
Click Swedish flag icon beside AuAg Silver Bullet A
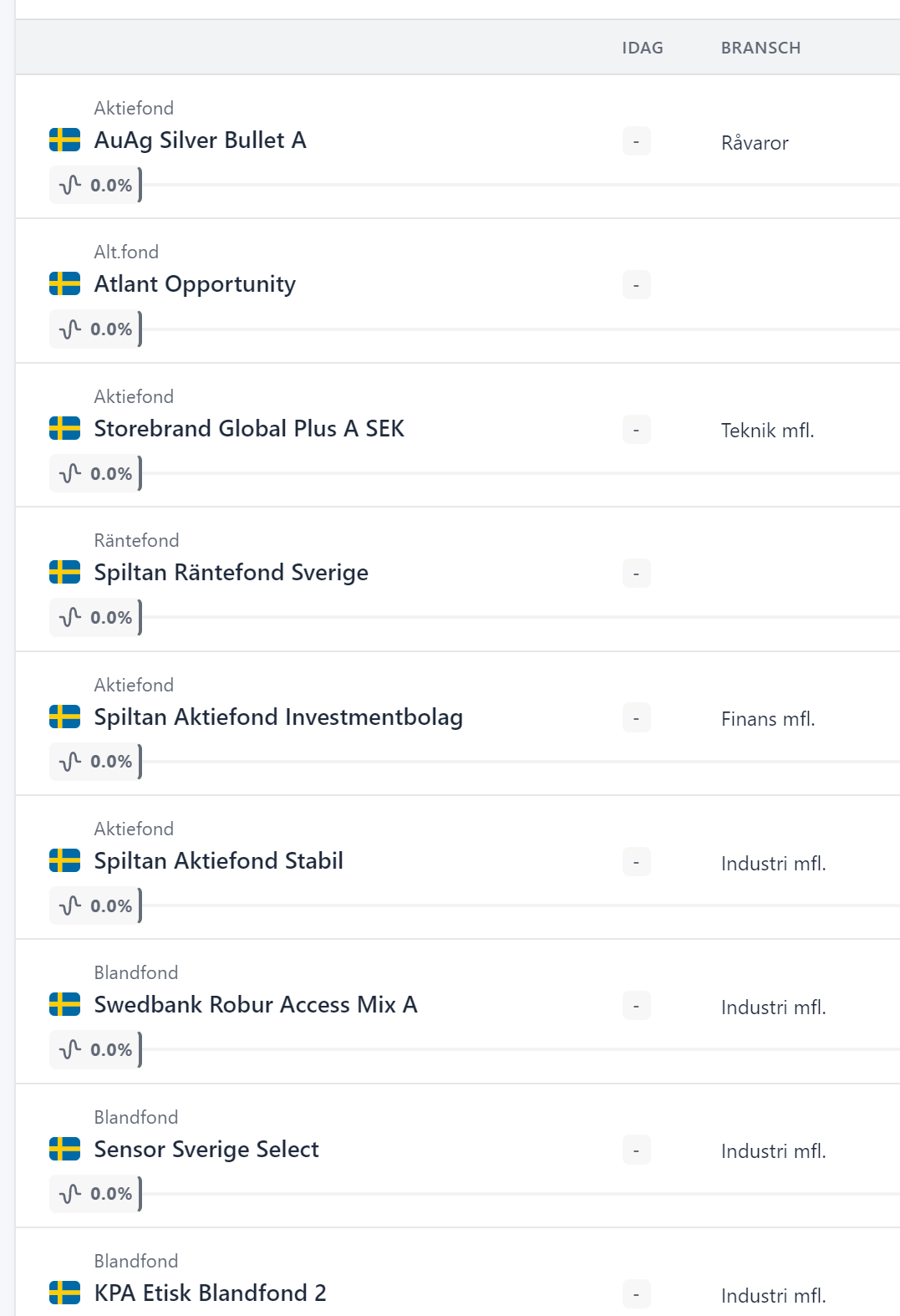64,140
